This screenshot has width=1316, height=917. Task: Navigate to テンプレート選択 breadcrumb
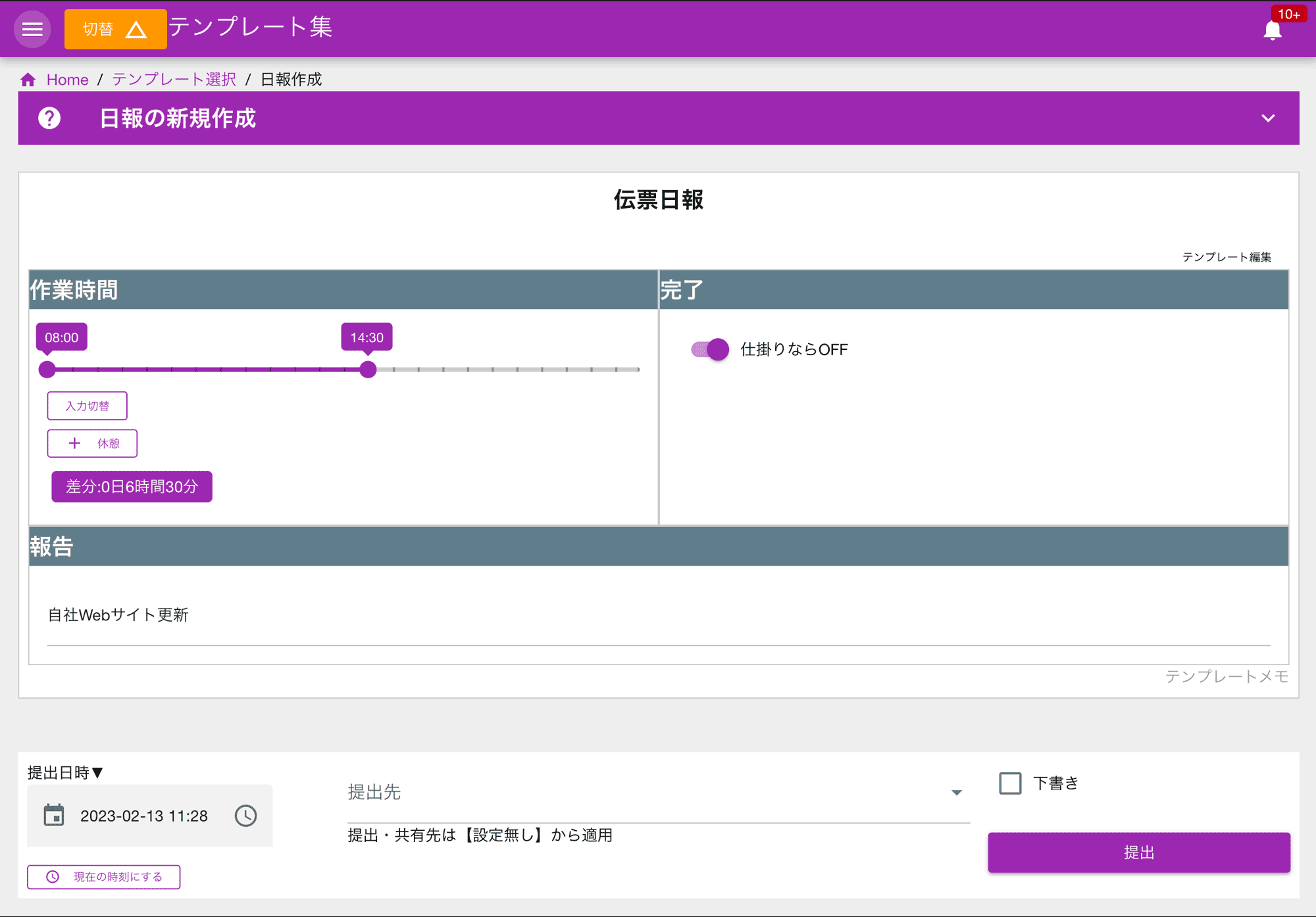point(172,79)
